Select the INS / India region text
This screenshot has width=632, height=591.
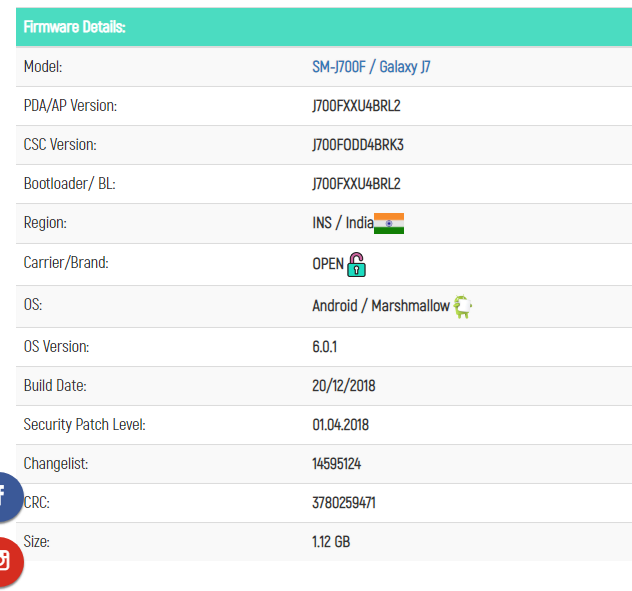click(343, 223)
